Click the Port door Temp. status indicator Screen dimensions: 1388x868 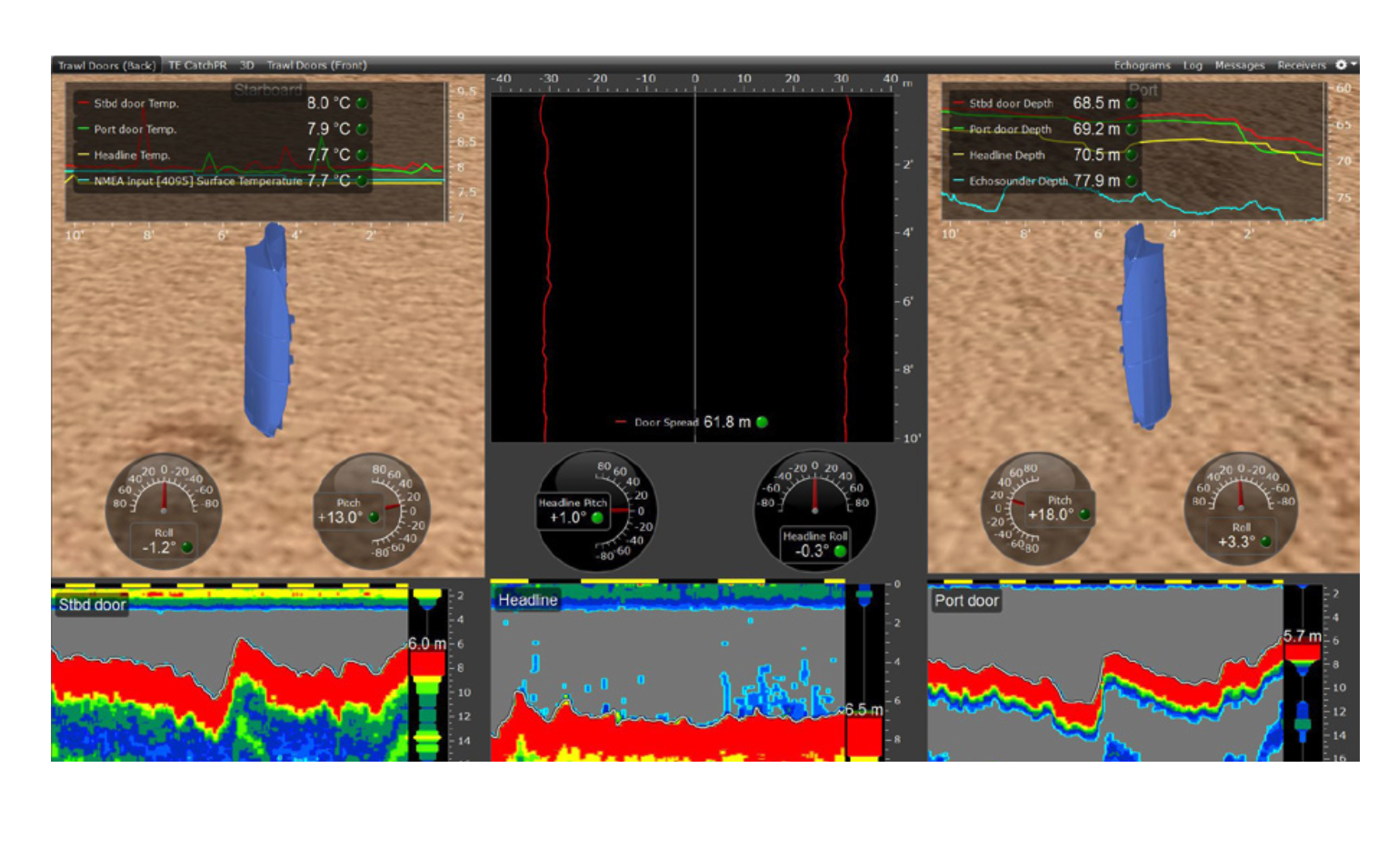(x=362, y=129)
